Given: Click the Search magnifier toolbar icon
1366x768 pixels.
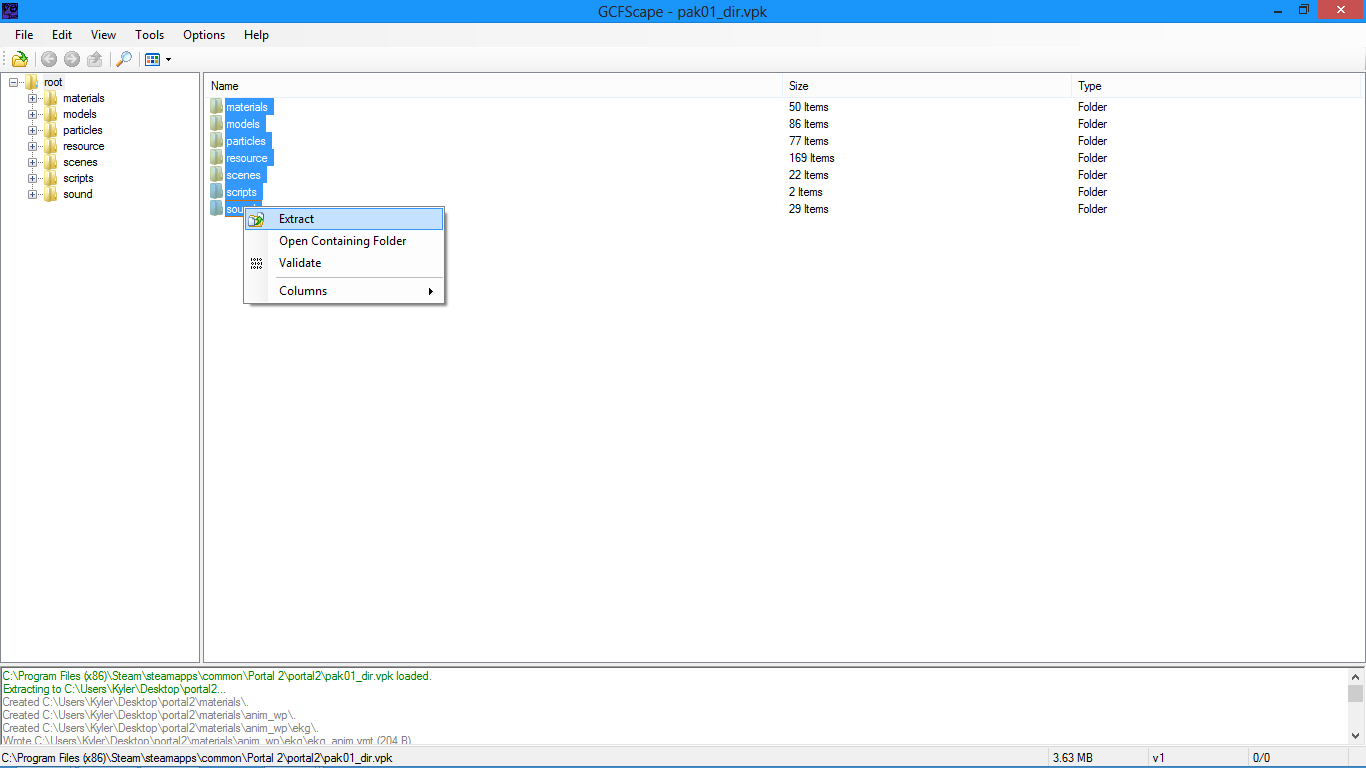Looking at the screenshot, I should tap(124, 59).
